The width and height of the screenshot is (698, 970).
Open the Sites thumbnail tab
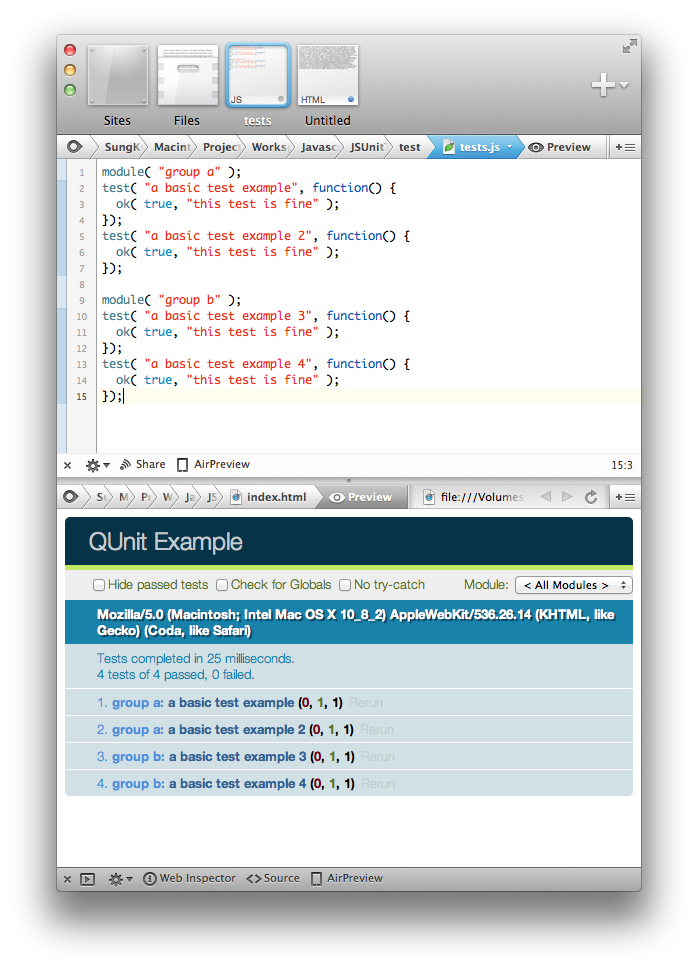point(118,75)
